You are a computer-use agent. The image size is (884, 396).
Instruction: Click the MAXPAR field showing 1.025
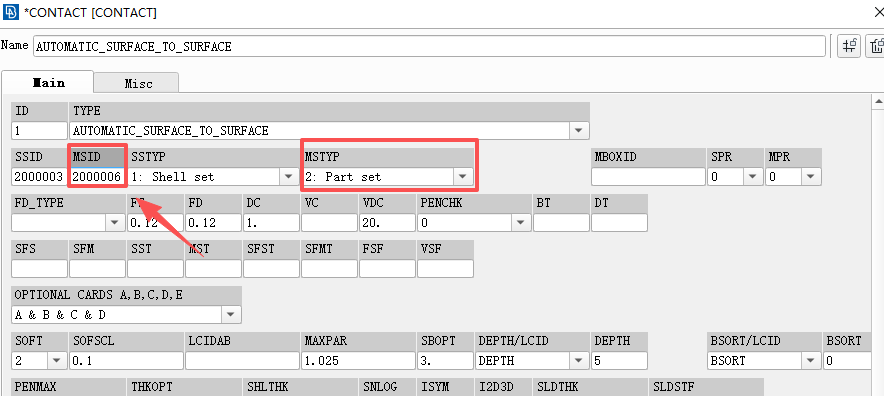coord(359,360)
